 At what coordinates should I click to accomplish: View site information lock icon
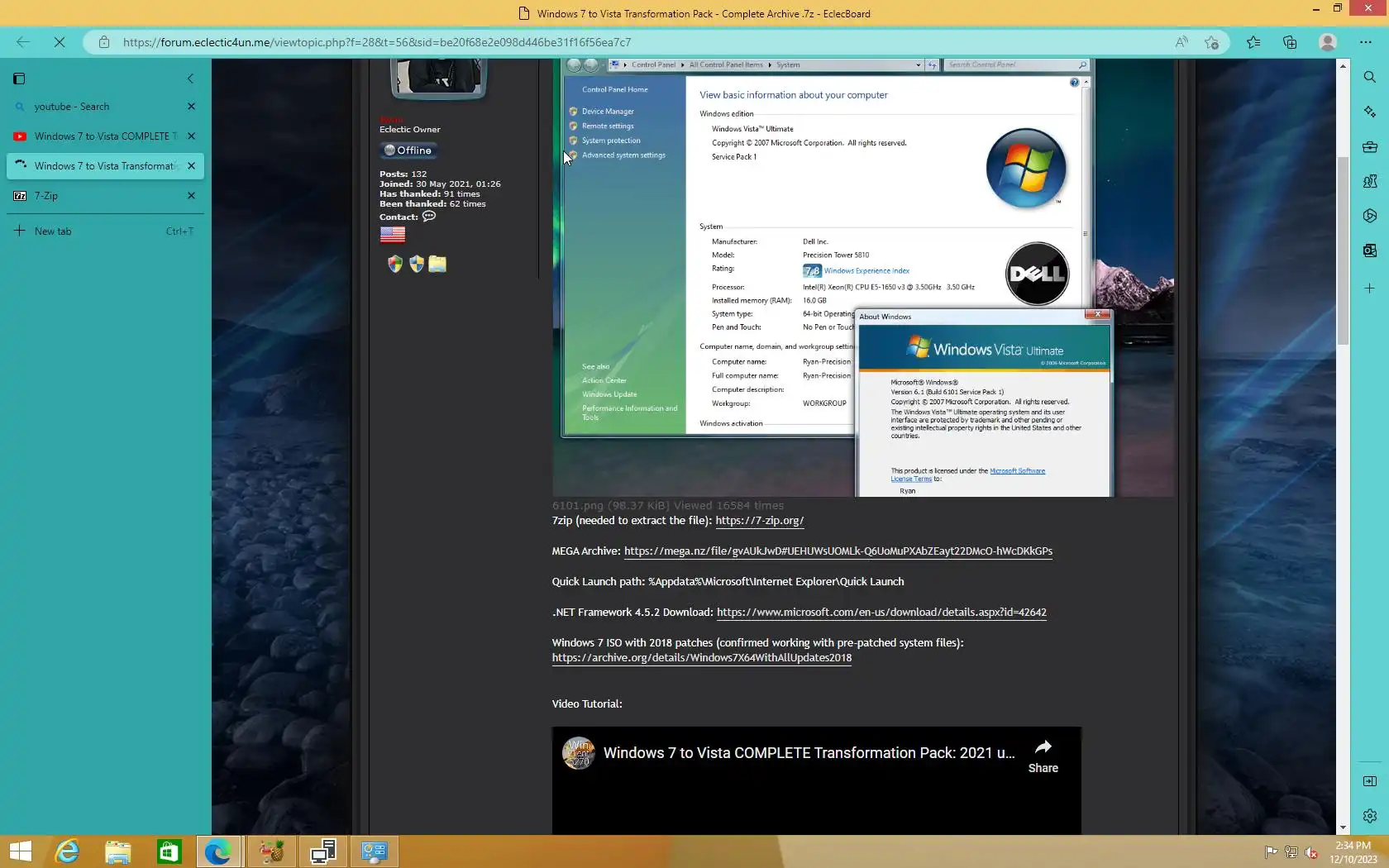(x=104, y=42)
